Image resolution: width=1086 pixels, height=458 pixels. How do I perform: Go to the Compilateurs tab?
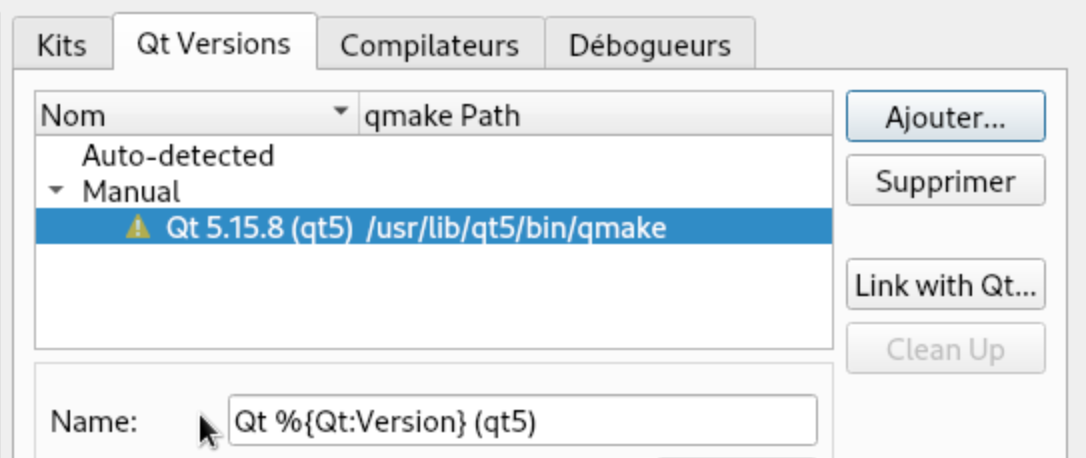click(429, 46)
